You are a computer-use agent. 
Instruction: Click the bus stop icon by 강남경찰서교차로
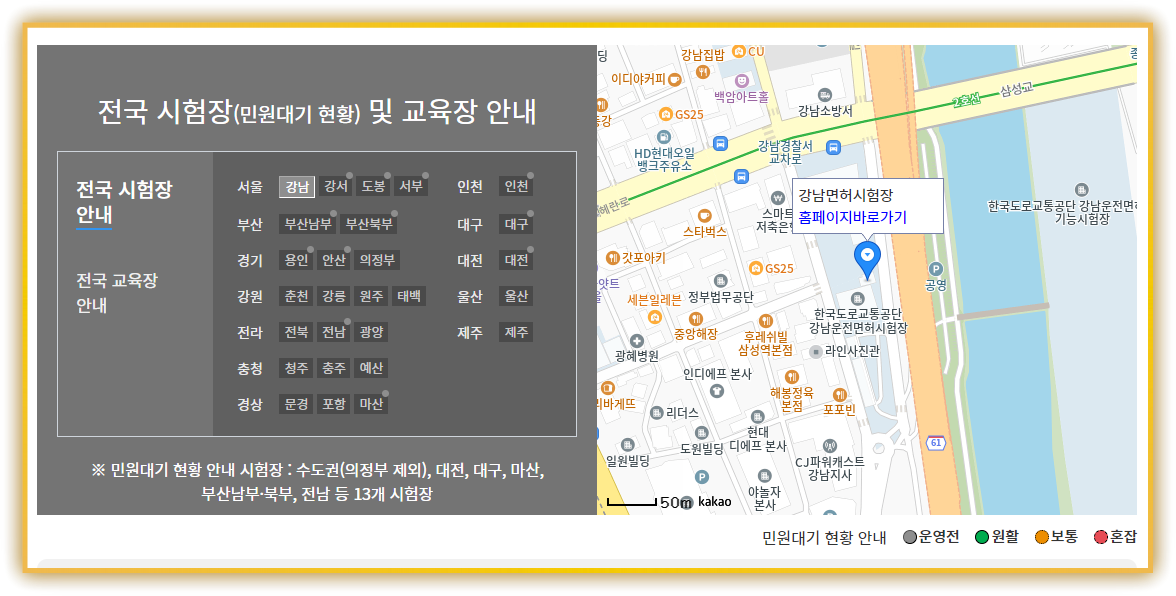point(833,146)
